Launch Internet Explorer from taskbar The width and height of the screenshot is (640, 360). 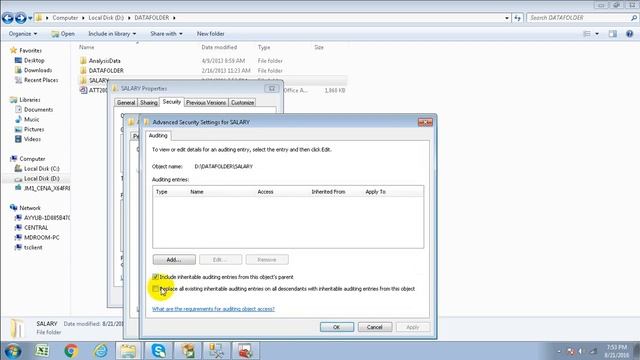[x=100, y=351]
